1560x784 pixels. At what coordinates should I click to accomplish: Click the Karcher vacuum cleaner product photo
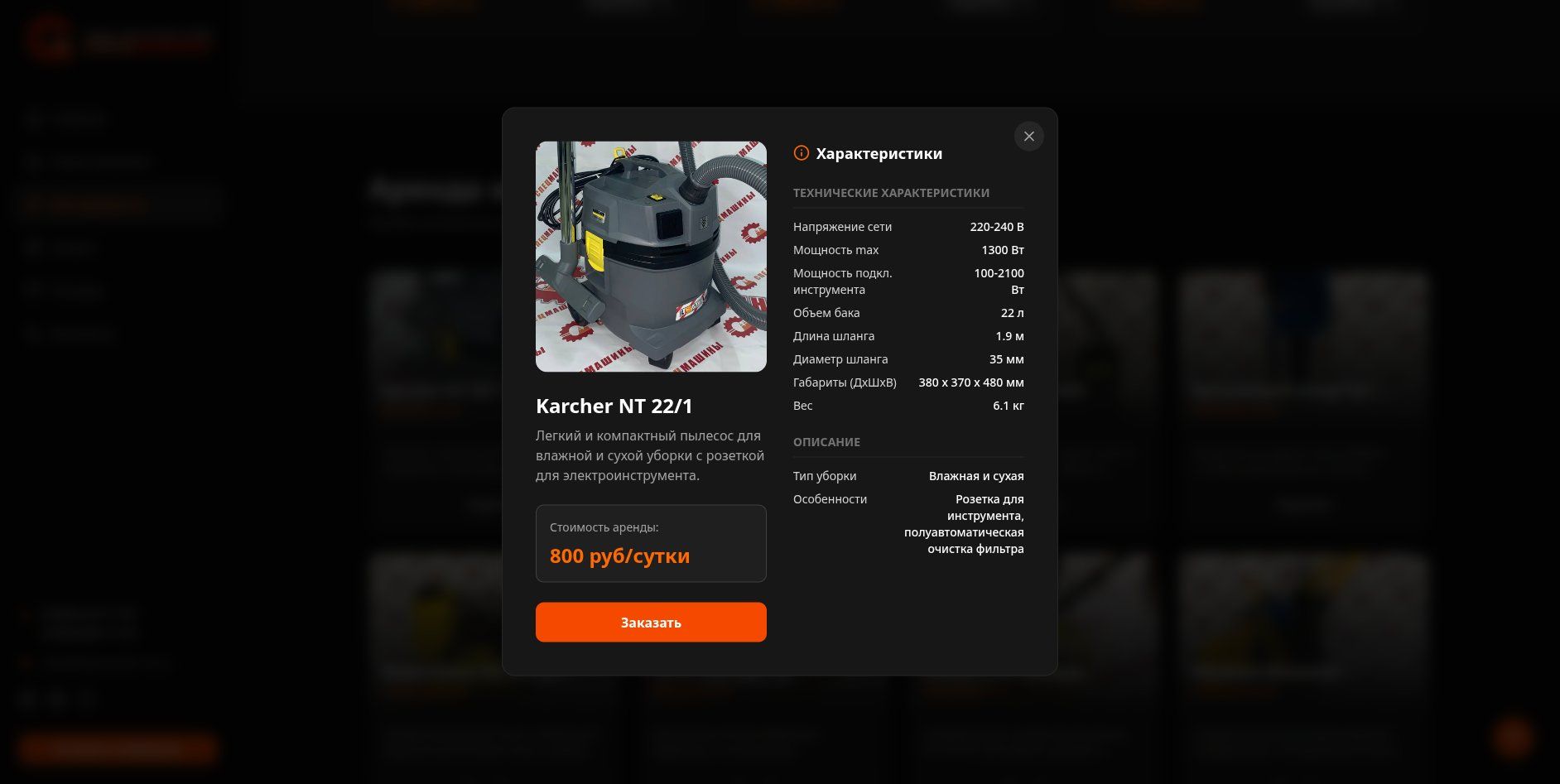point(651,257)
